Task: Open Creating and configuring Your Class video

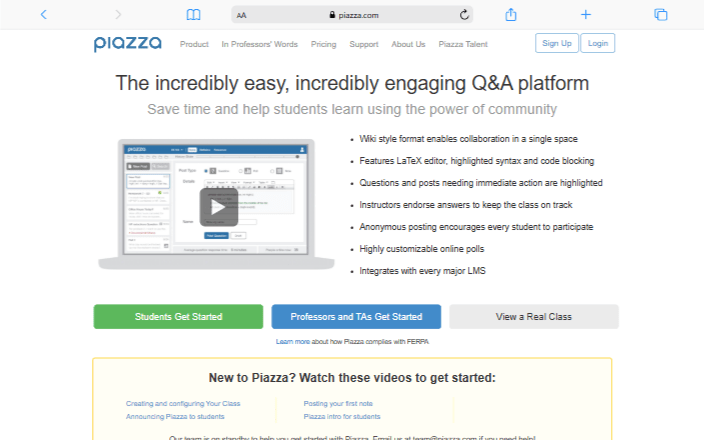Action: (x=183, y=404)
